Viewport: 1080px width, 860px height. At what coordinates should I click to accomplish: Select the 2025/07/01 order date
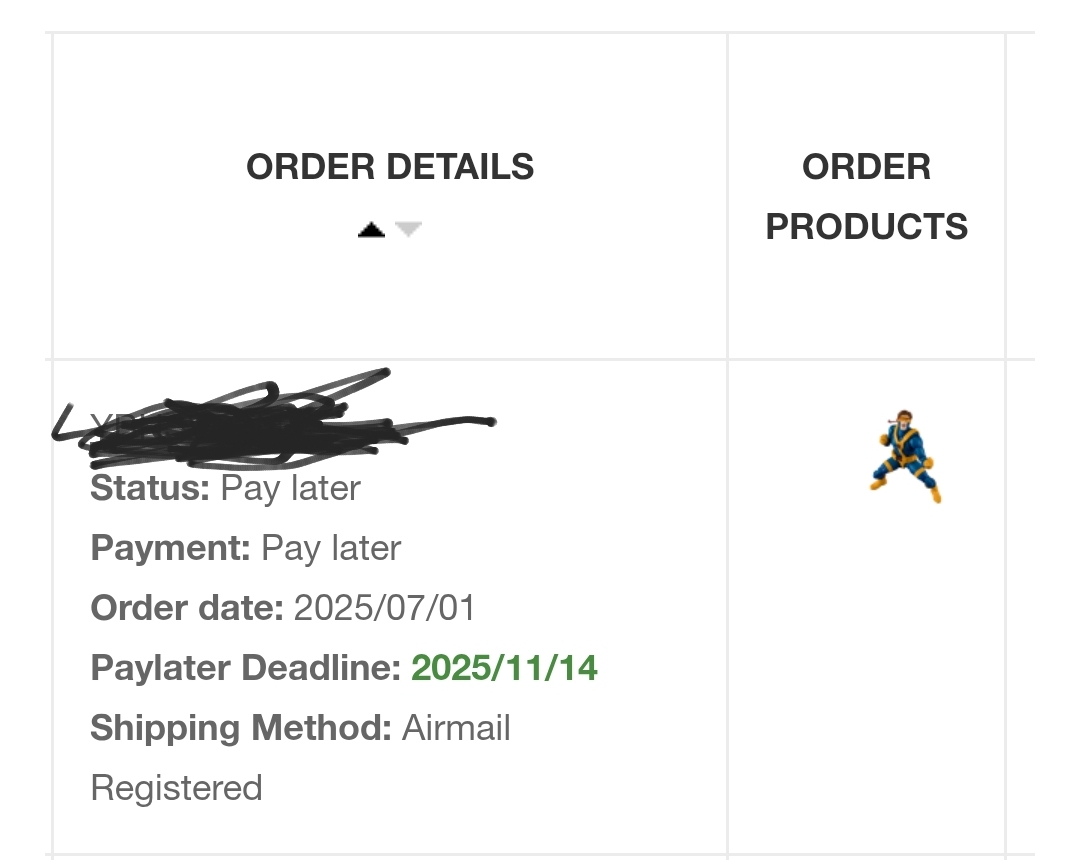[x=384, y=608]
